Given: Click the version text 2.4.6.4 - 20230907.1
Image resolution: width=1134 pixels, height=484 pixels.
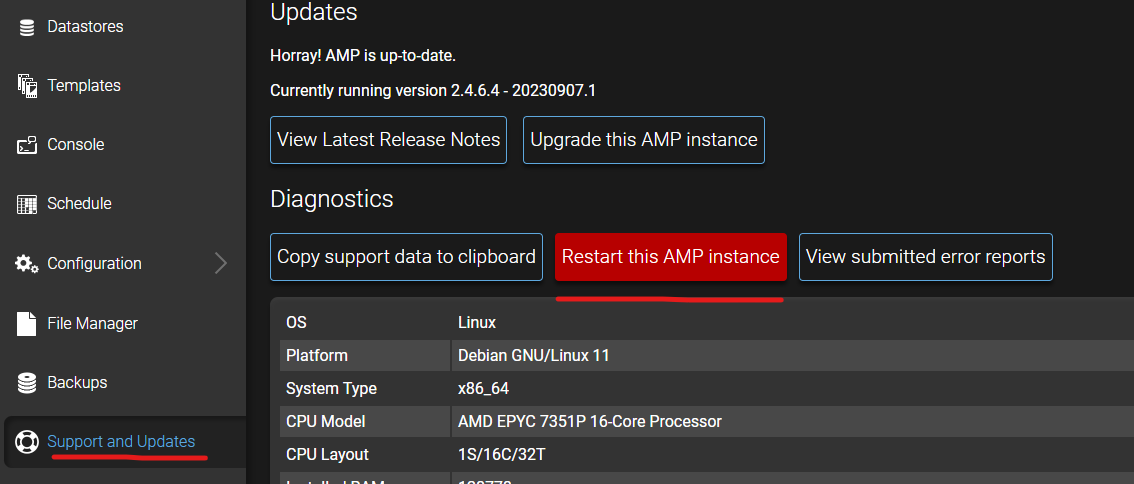Looking at the screenshot, I should click(x=524, y=90).
